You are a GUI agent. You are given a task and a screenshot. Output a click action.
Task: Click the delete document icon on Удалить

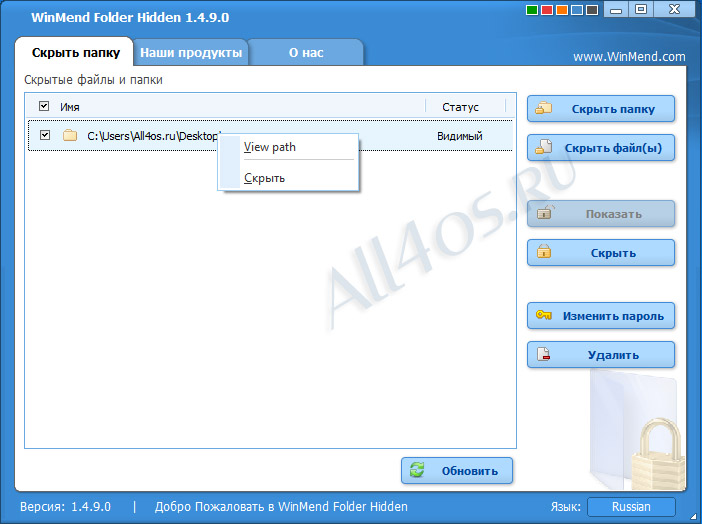(543, 354)
